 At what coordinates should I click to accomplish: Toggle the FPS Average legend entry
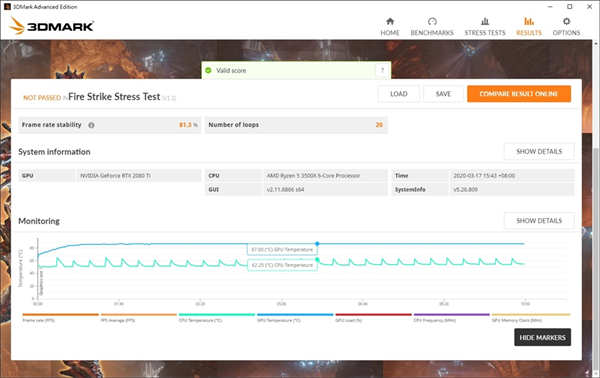[x=139, y=318]
